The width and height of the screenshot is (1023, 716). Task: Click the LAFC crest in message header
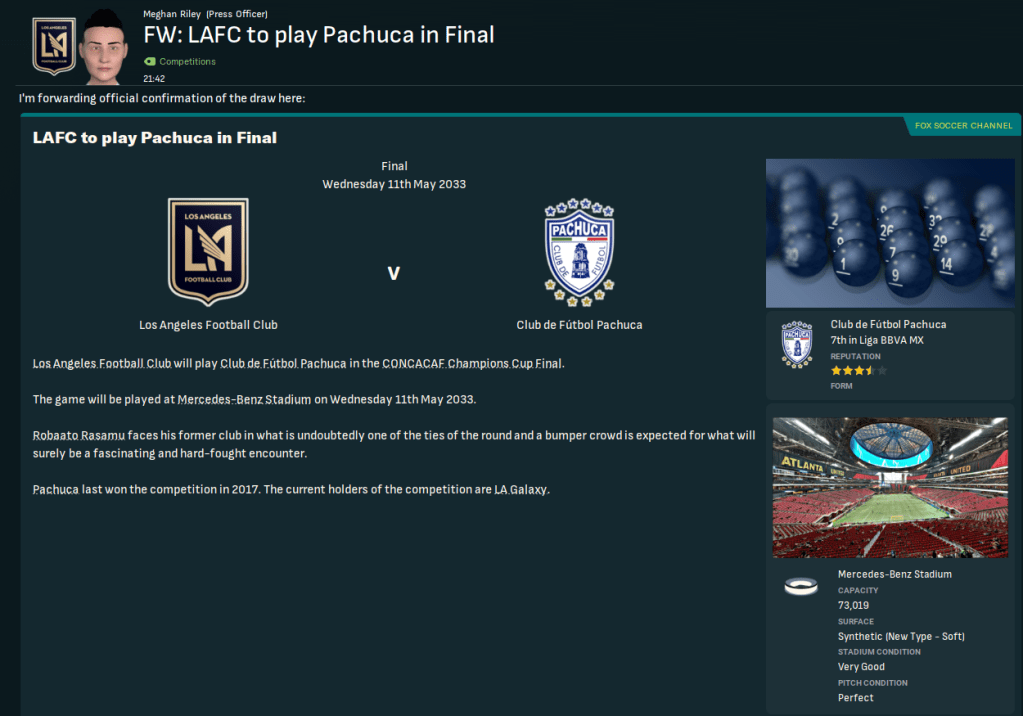(x=54, y=46)
